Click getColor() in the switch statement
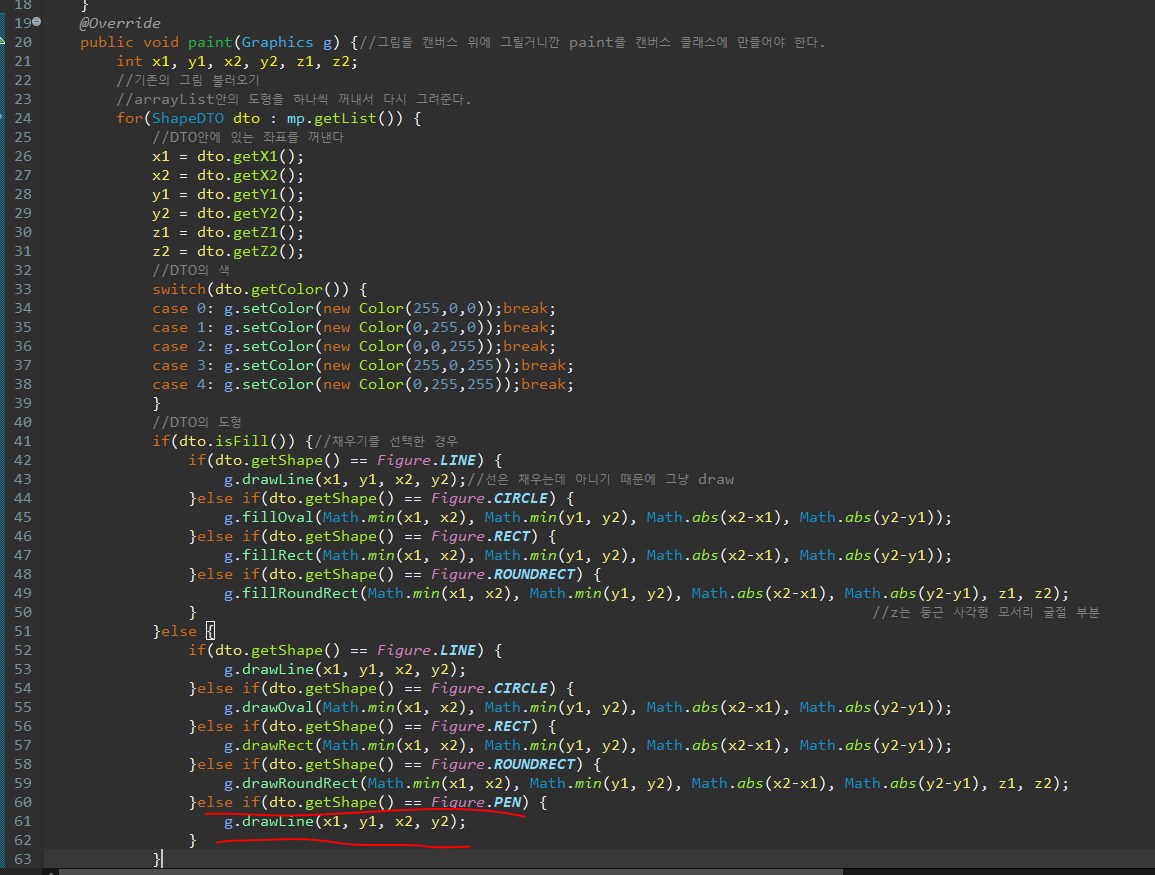This screenshot has width=1155, height=875. pyautogui.click(x=295, y=289)
